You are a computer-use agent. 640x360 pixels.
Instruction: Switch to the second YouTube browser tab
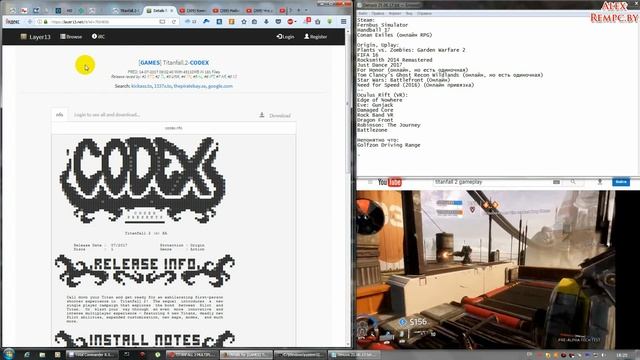point(227,10)
